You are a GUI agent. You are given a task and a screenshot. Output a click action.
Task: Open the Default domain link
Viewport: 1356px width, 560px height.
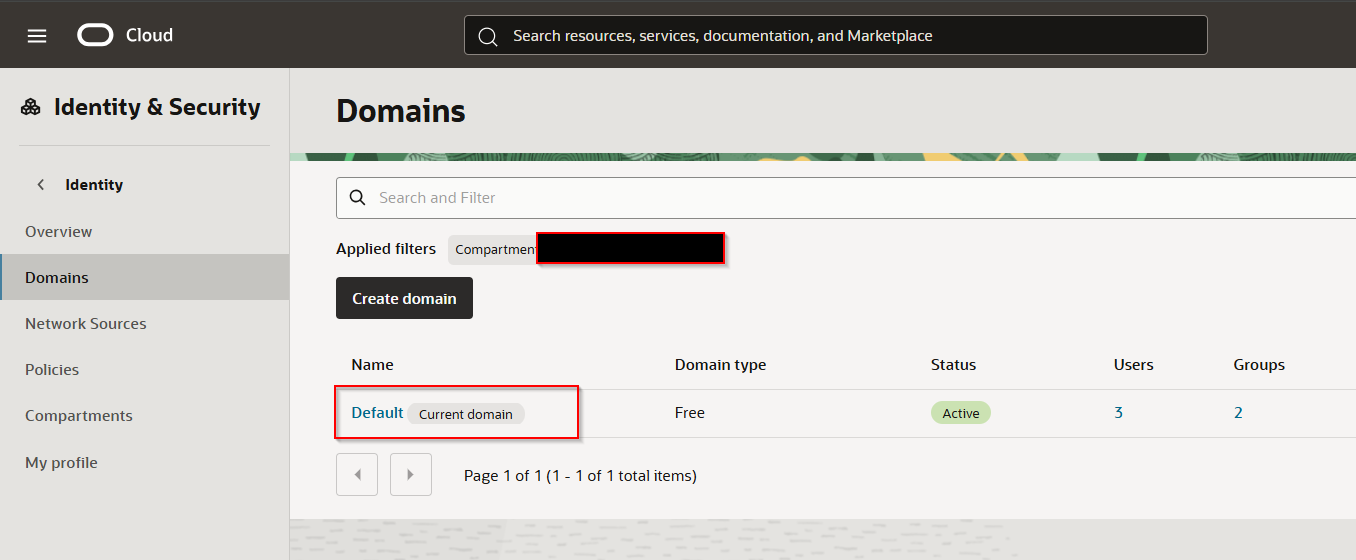[377, 413]
